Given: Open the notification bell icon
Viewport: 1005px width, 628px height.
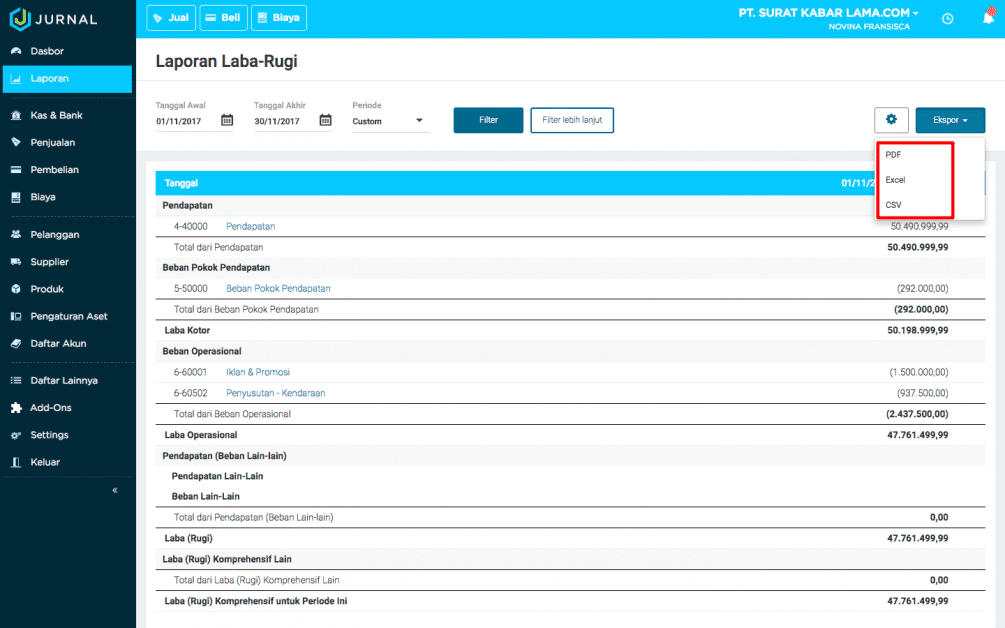Looking at the screenshot, I should tap(988, 18).
